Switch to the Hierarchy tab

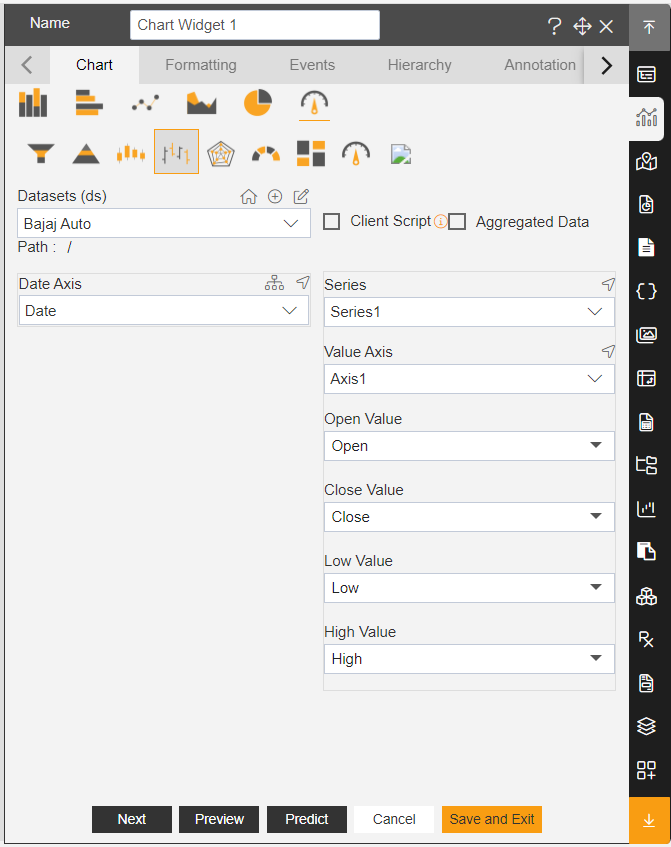(x=419, y=65)
